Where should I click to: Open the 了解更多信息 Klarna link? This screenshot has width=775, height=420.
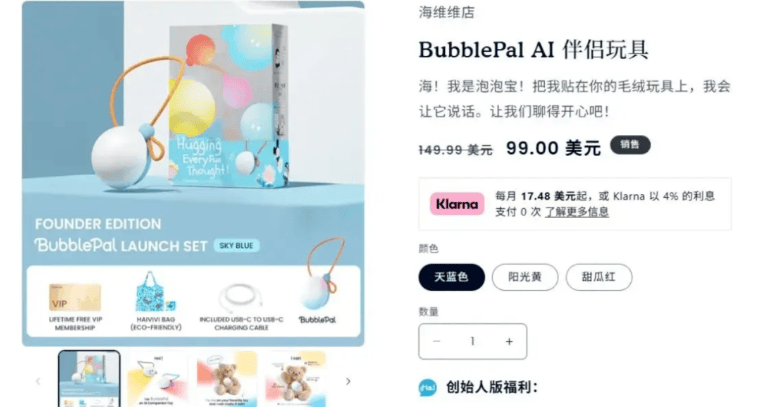[x=577, y=212]
